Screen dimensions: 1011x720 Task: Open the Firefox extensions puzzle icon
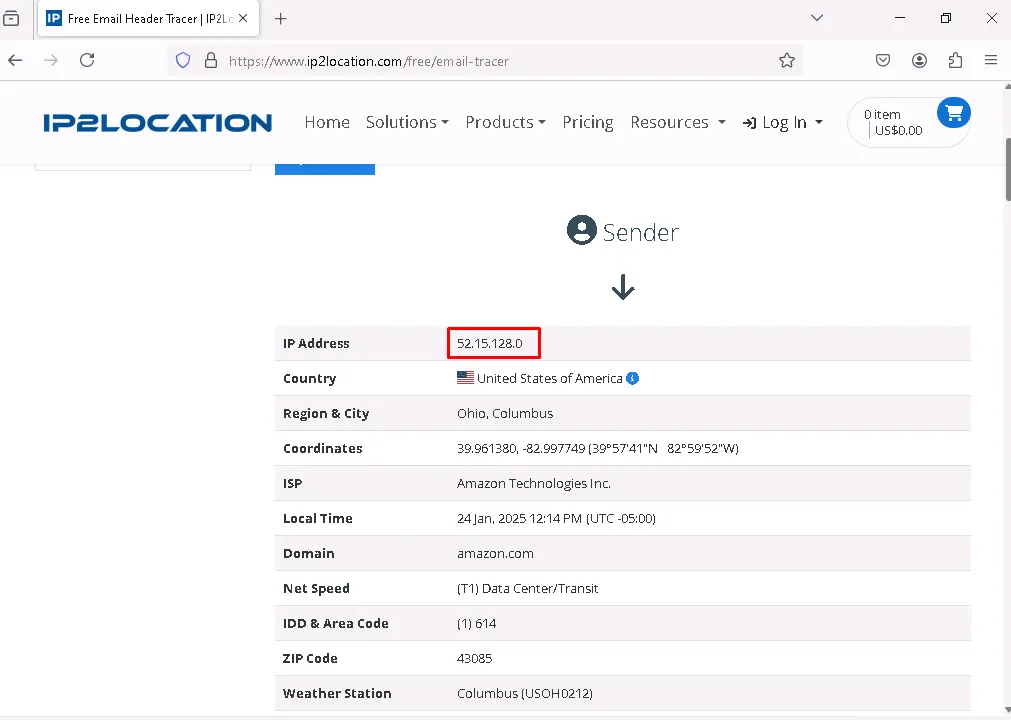point(955,60)
